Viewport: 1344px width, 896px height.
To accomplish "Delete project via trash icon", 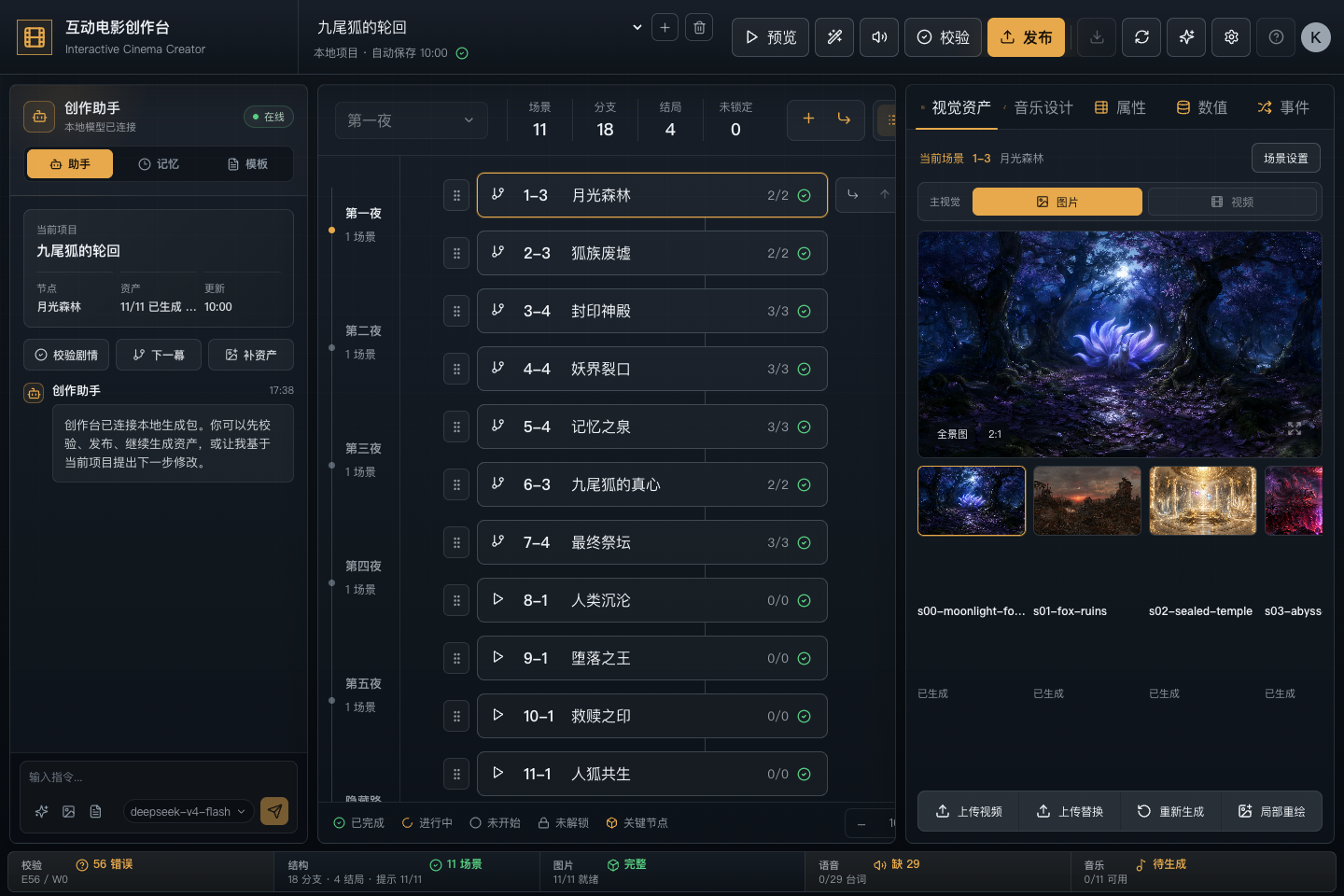I will 699,27.
